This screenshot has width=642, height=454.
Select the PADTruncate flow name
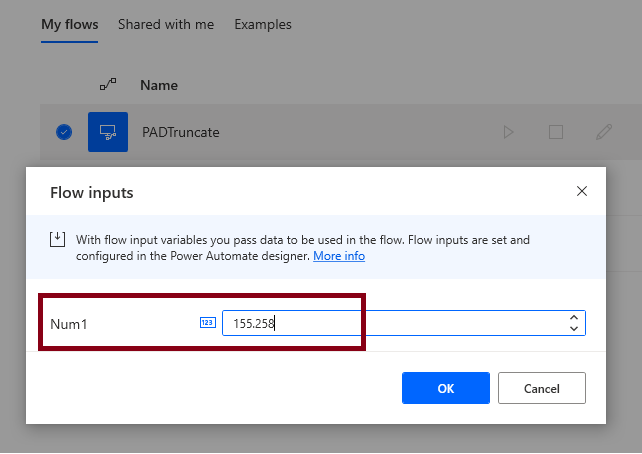pos(181,132)
